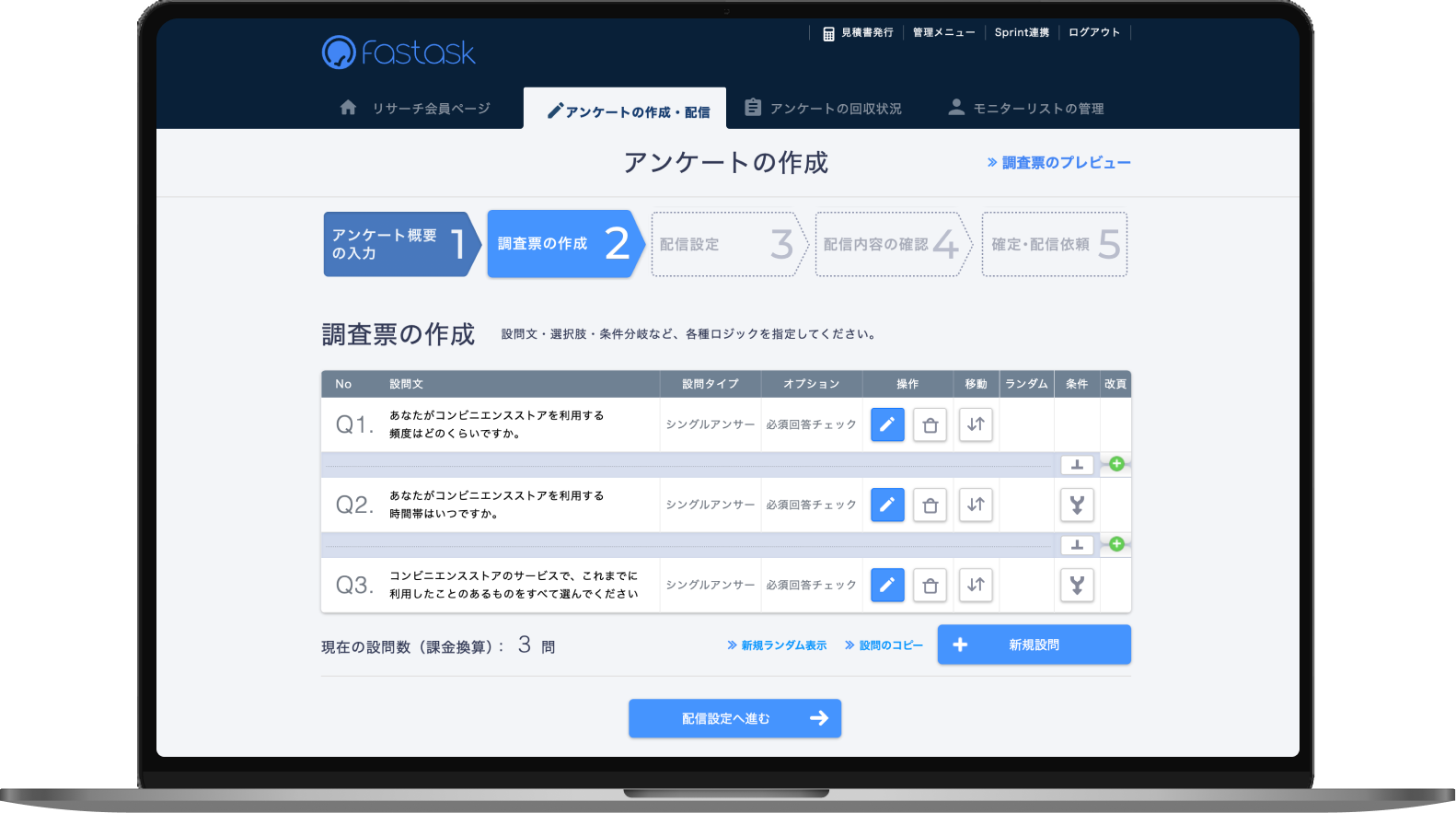Click the Fastask logo
This screenshot has width=1456, height=813.
(x=399, y=52)
